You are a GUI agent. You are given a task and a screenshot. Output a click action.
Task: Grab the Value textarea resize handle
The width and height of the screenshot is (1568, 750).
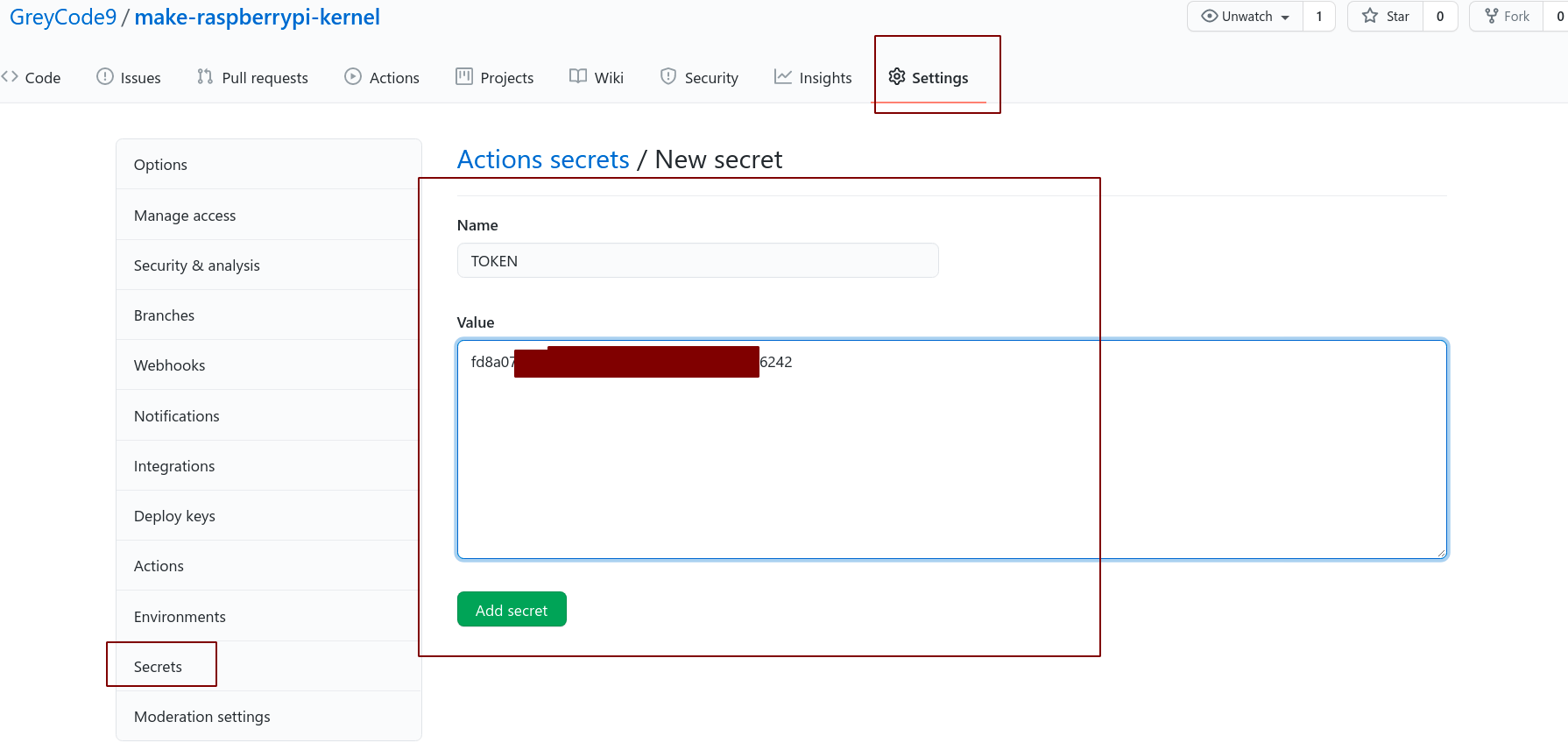click(x=1441, y=553)
